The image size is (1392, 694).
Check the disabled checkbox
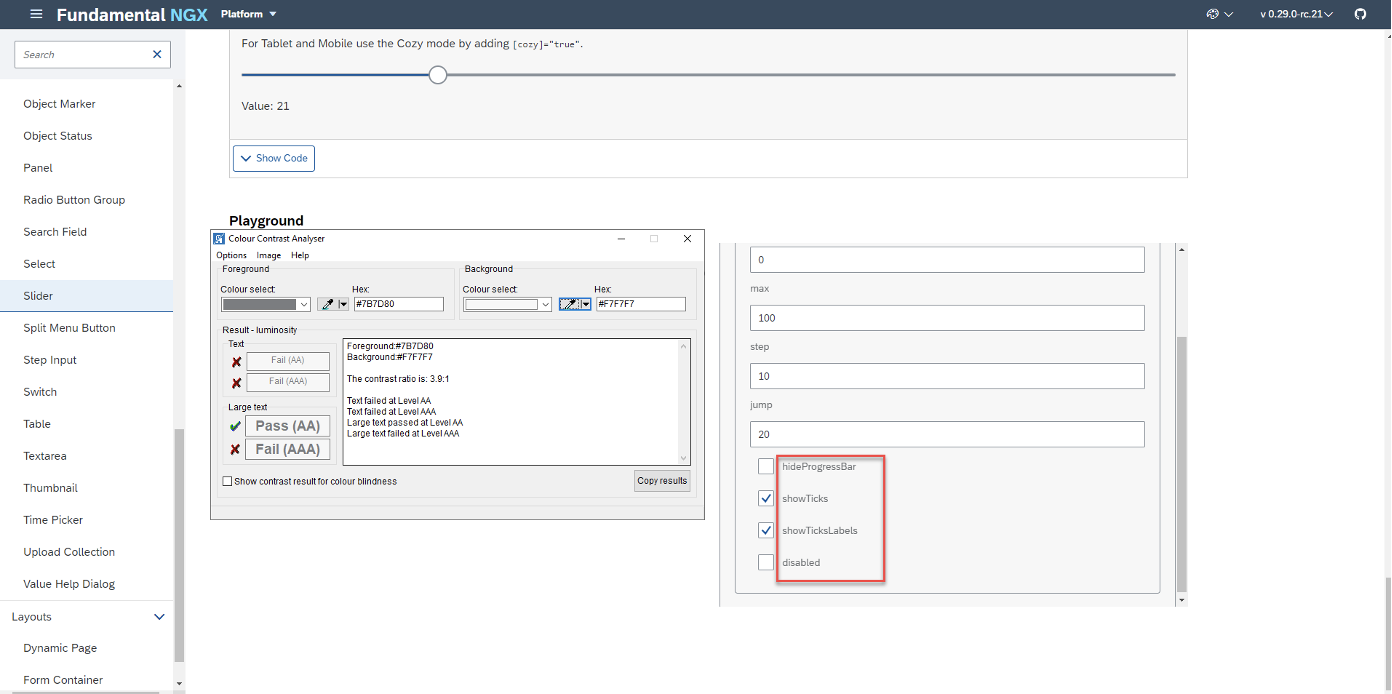[x=766, y=562]
